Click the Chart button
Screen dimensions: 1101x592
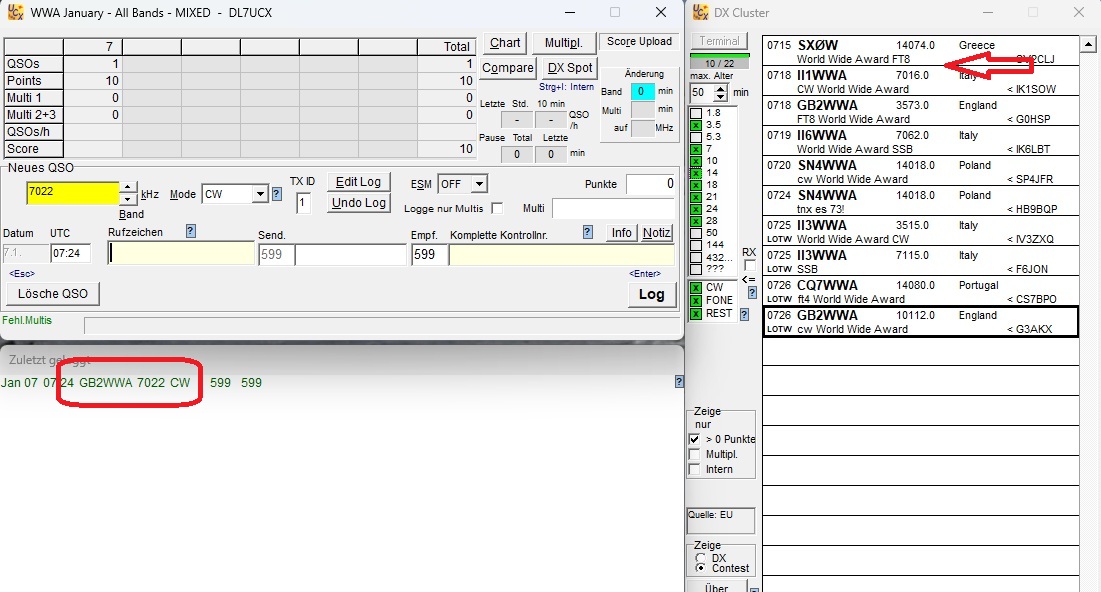click(x=505, y=43)
